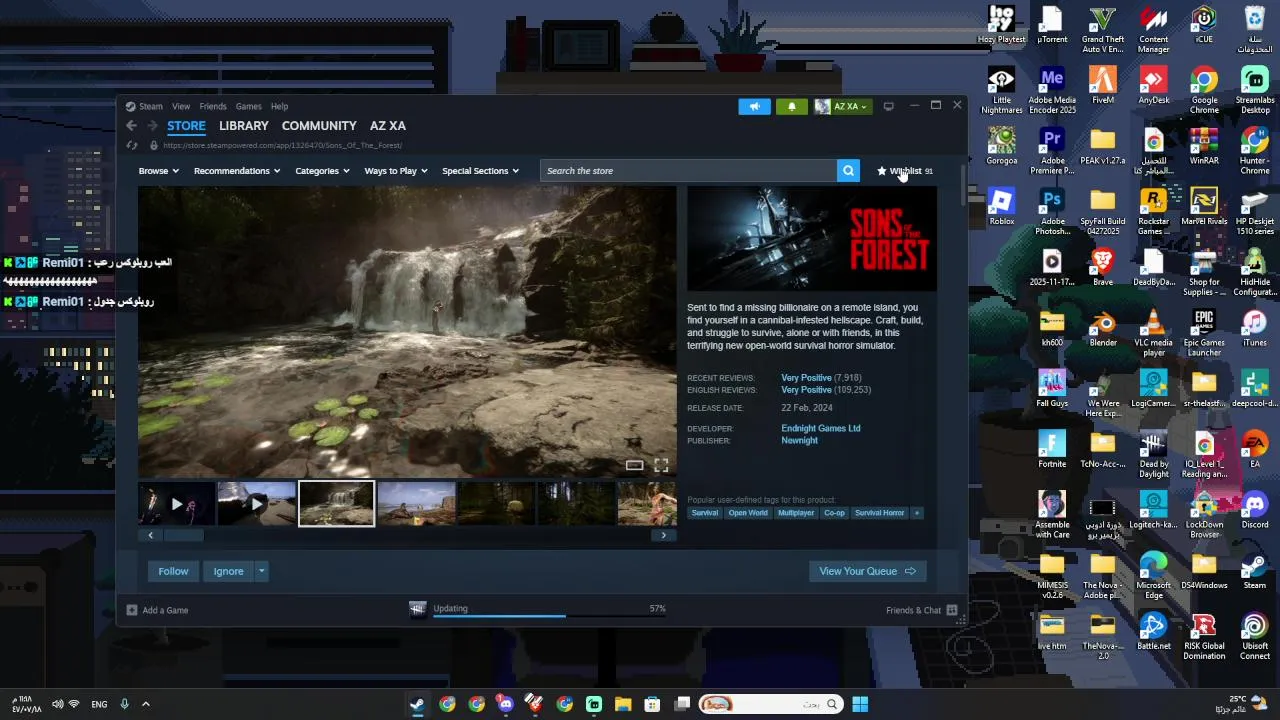Click the Ignore button
1280x720 pixels.
(228, 571)
